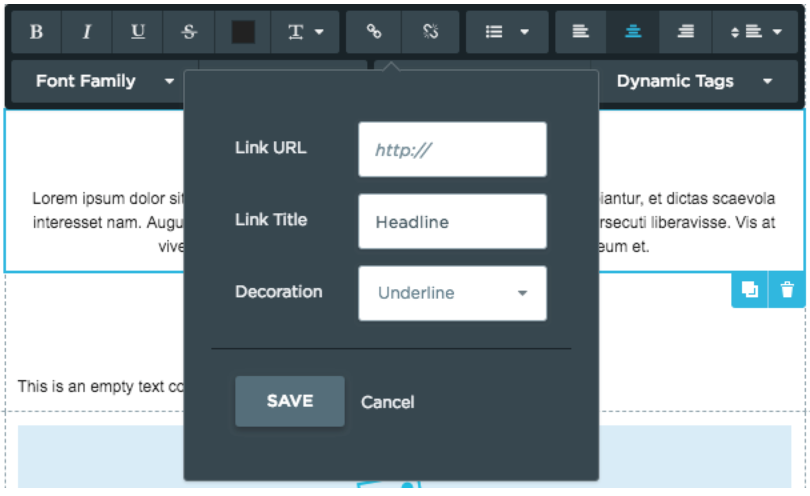Viewport: 810px width, 496px height.
Task: Toggle italic text style
Action: point(87,32)
